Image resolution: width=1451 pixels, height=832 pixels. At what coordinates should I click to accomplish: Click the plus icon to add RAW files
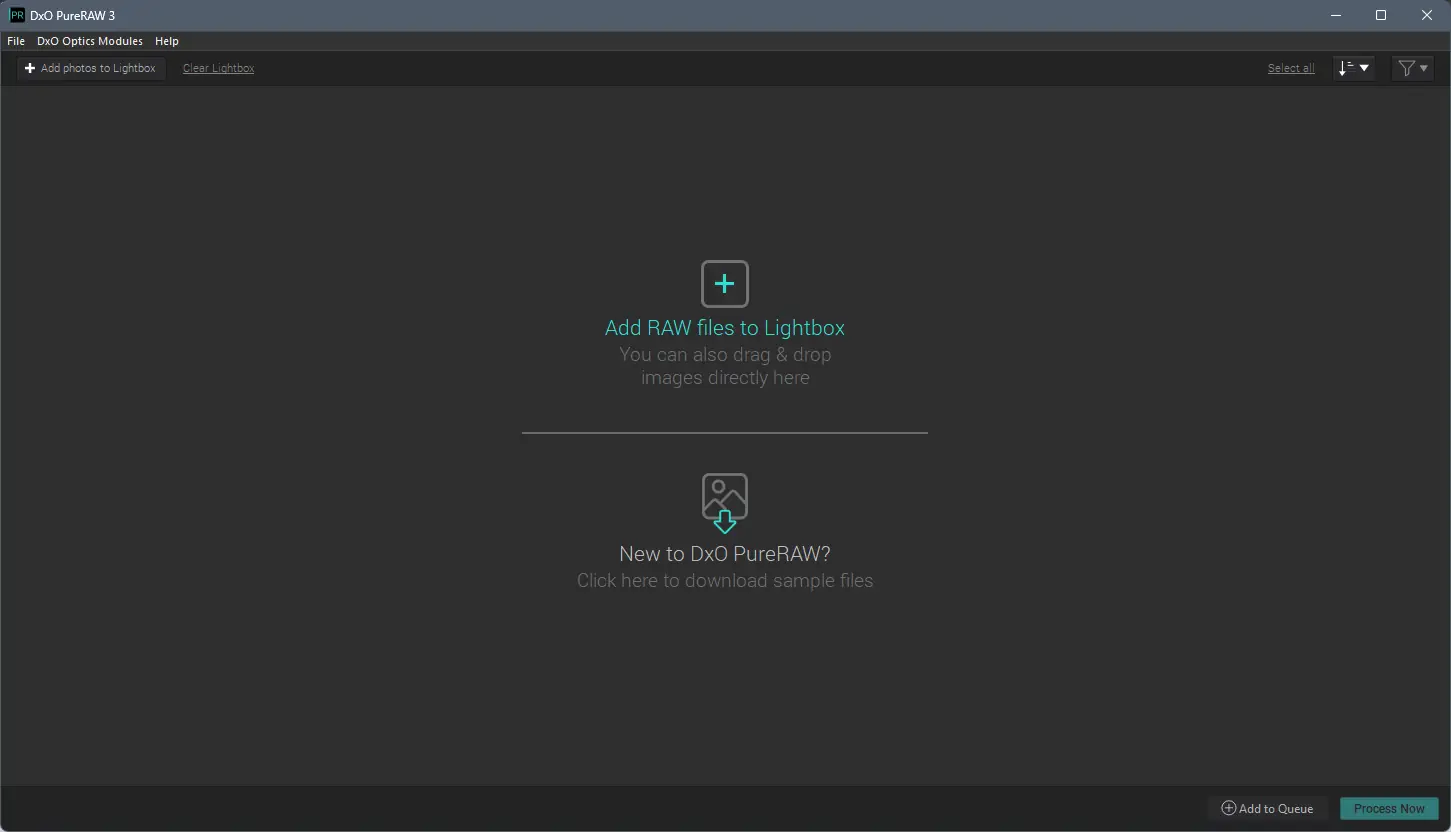(x=725, y=284)
